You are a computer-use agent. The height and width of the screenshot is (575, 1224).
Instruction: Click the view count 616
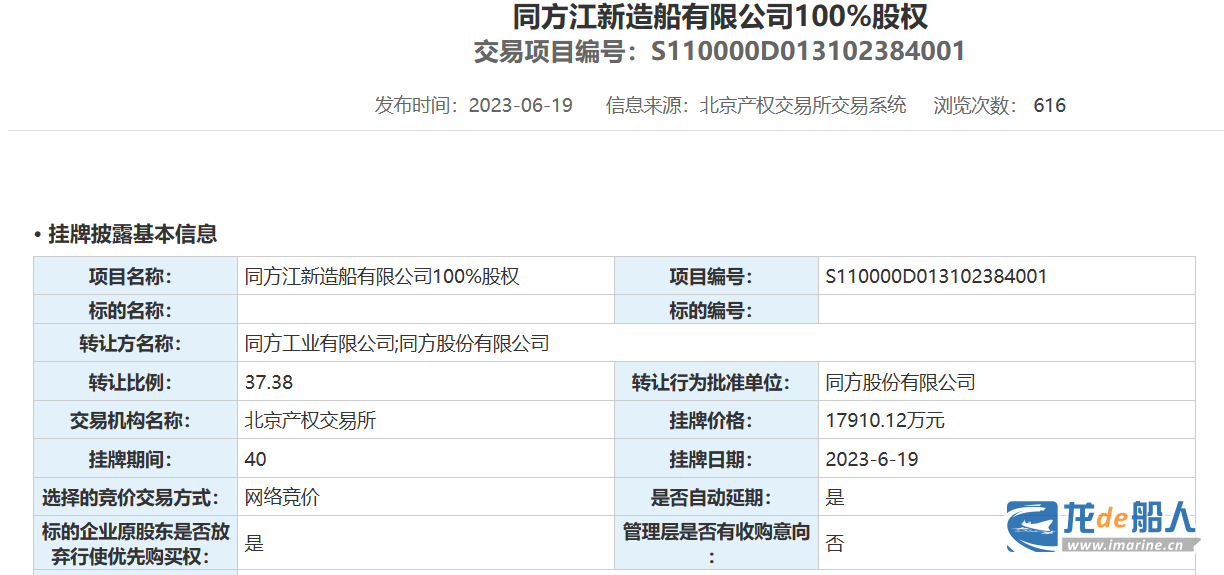click(x=1050, y=105)
